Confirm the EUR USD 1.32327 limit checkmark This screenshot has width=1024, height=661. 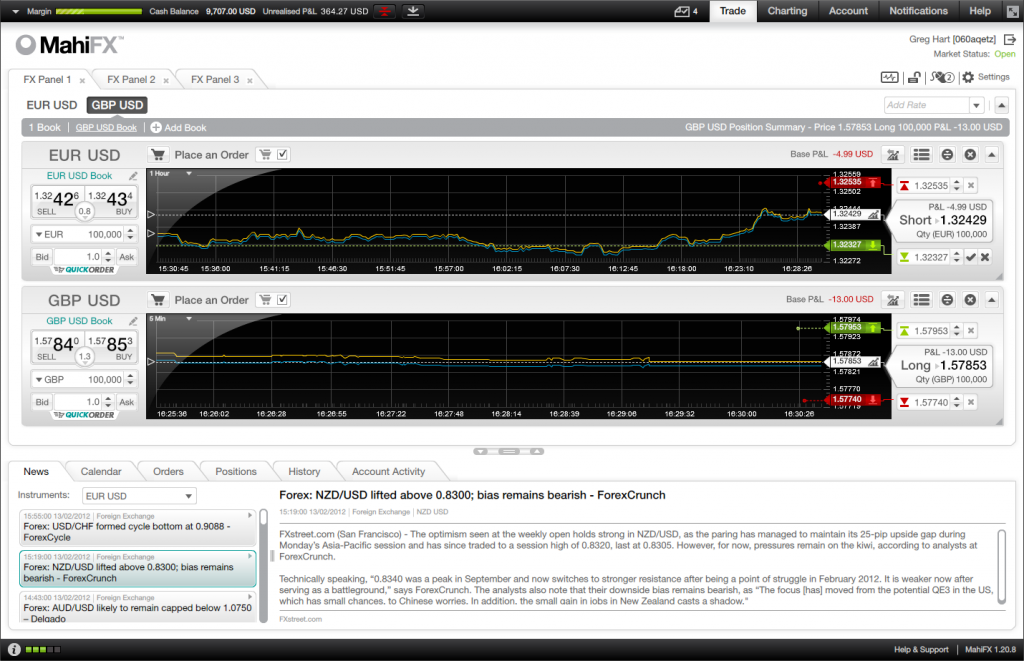(x=971, y=258)
